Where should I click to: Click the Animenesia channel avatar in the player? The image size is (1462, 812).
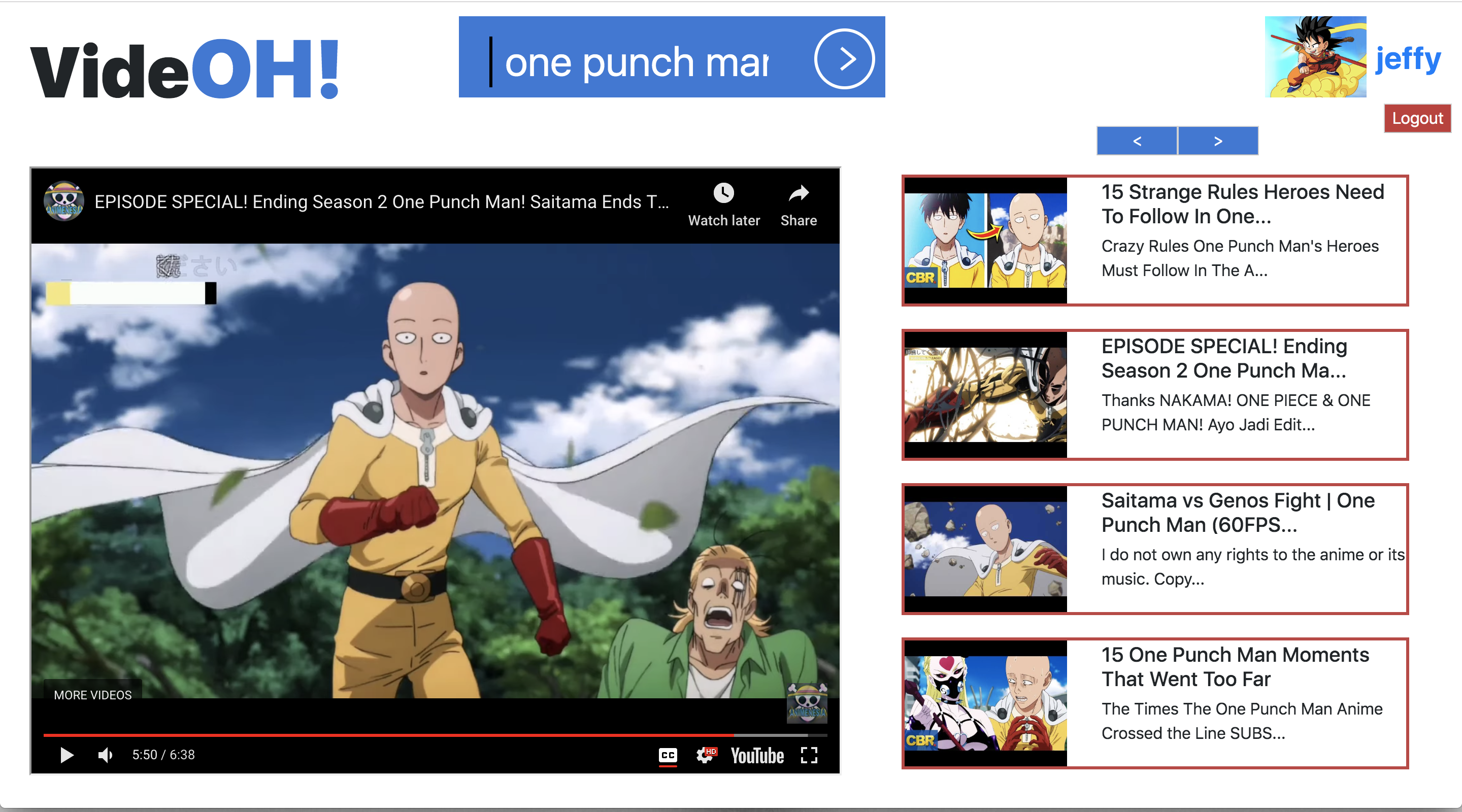click(64, 201)
